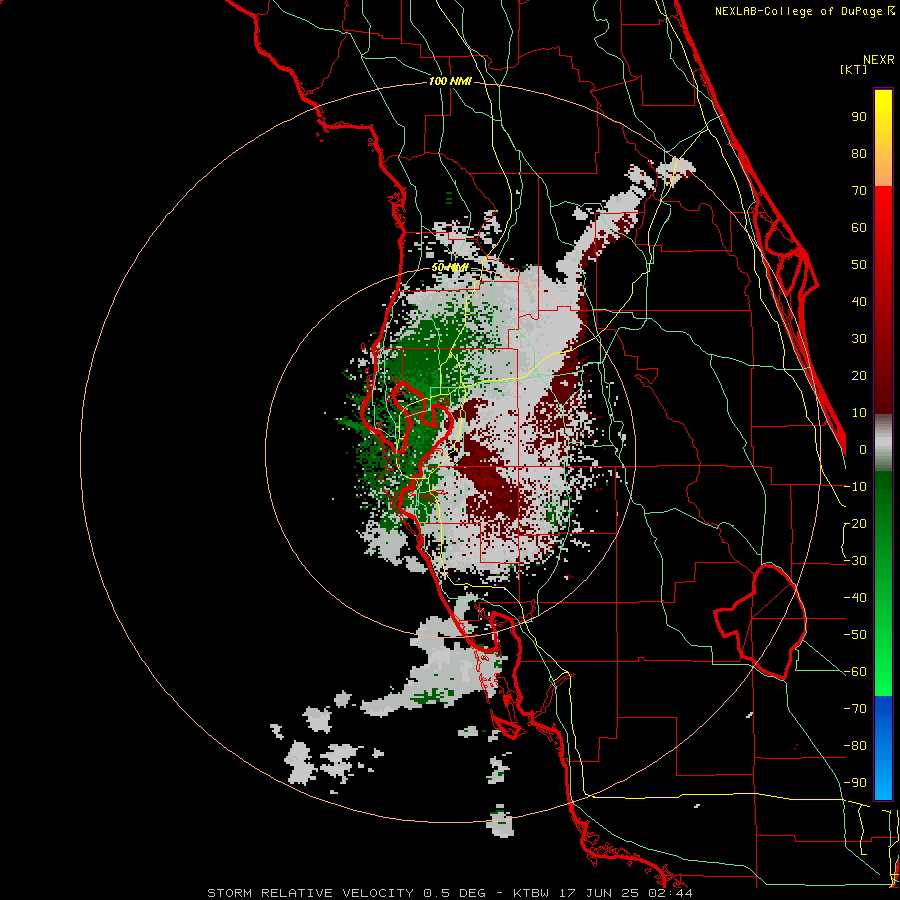Click the 90 value on velocity scale
The image size is (900, 900).
pyautogui.click(x=859, y=117)
